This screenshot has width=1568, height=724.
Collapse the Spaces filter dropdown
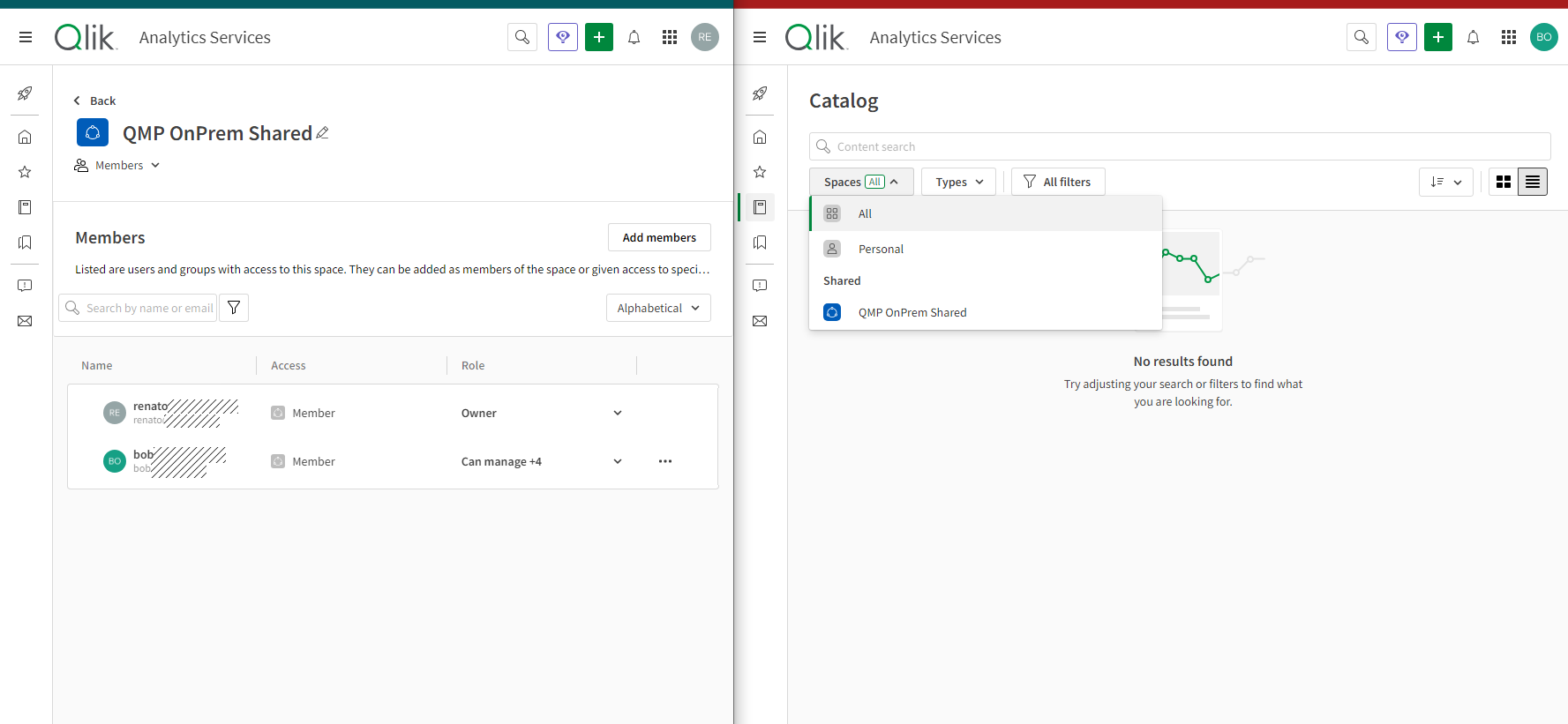(861, 182)
